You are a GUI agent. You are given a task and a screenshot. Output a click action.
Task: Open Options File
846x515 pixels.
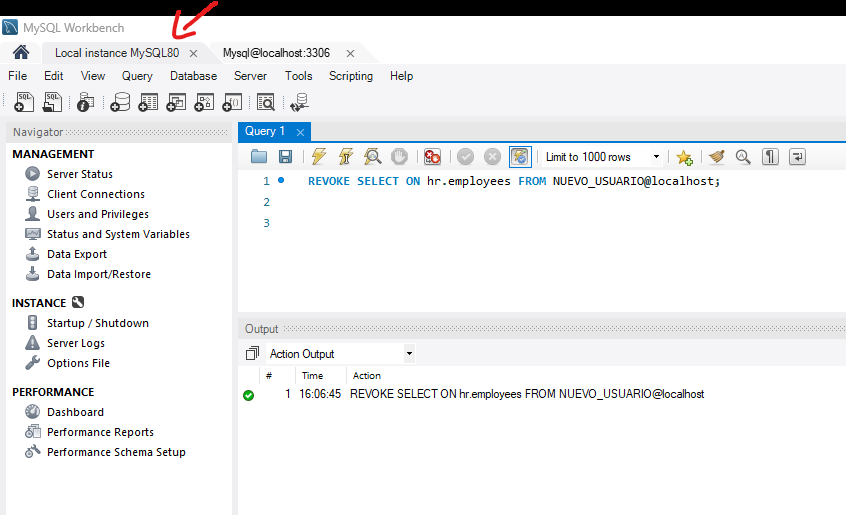coord(78,362)
